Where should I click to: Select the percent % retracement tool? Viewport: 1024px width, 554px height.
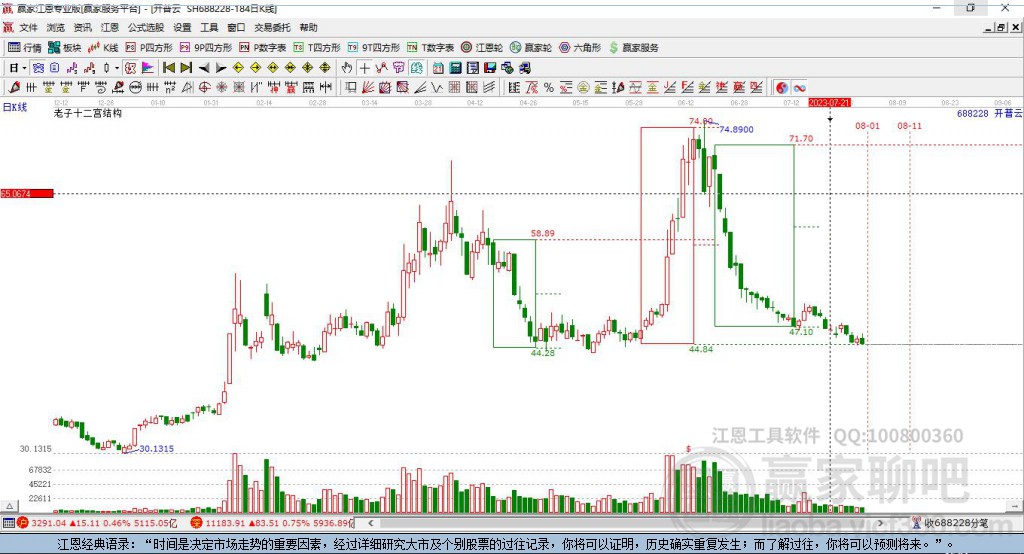click(549, 88)
